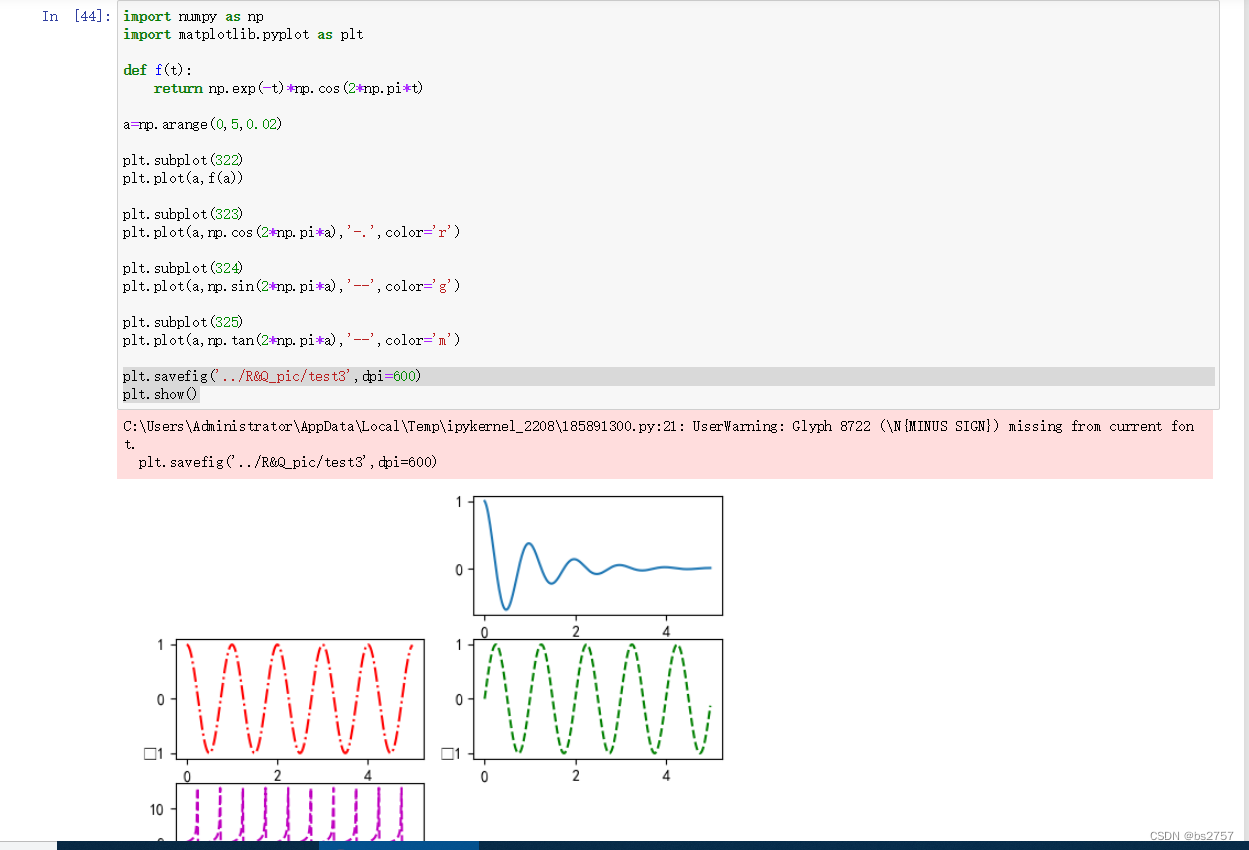Click the plt.show() line
Viewport: 1249px width, 850px height.
(x=161, y=394)
